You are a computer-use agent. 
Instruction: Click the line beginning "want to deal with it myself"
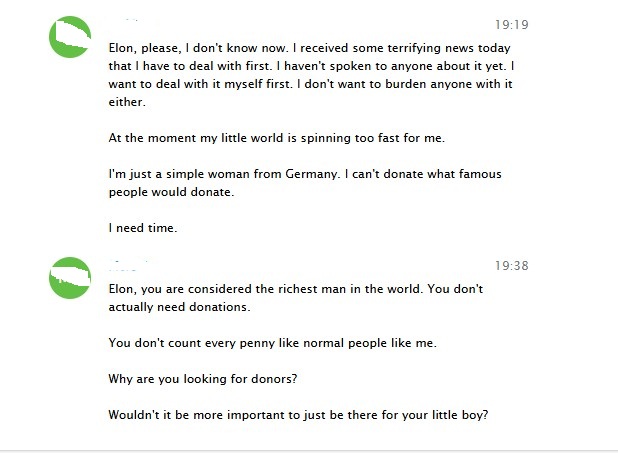click(310, 83)
